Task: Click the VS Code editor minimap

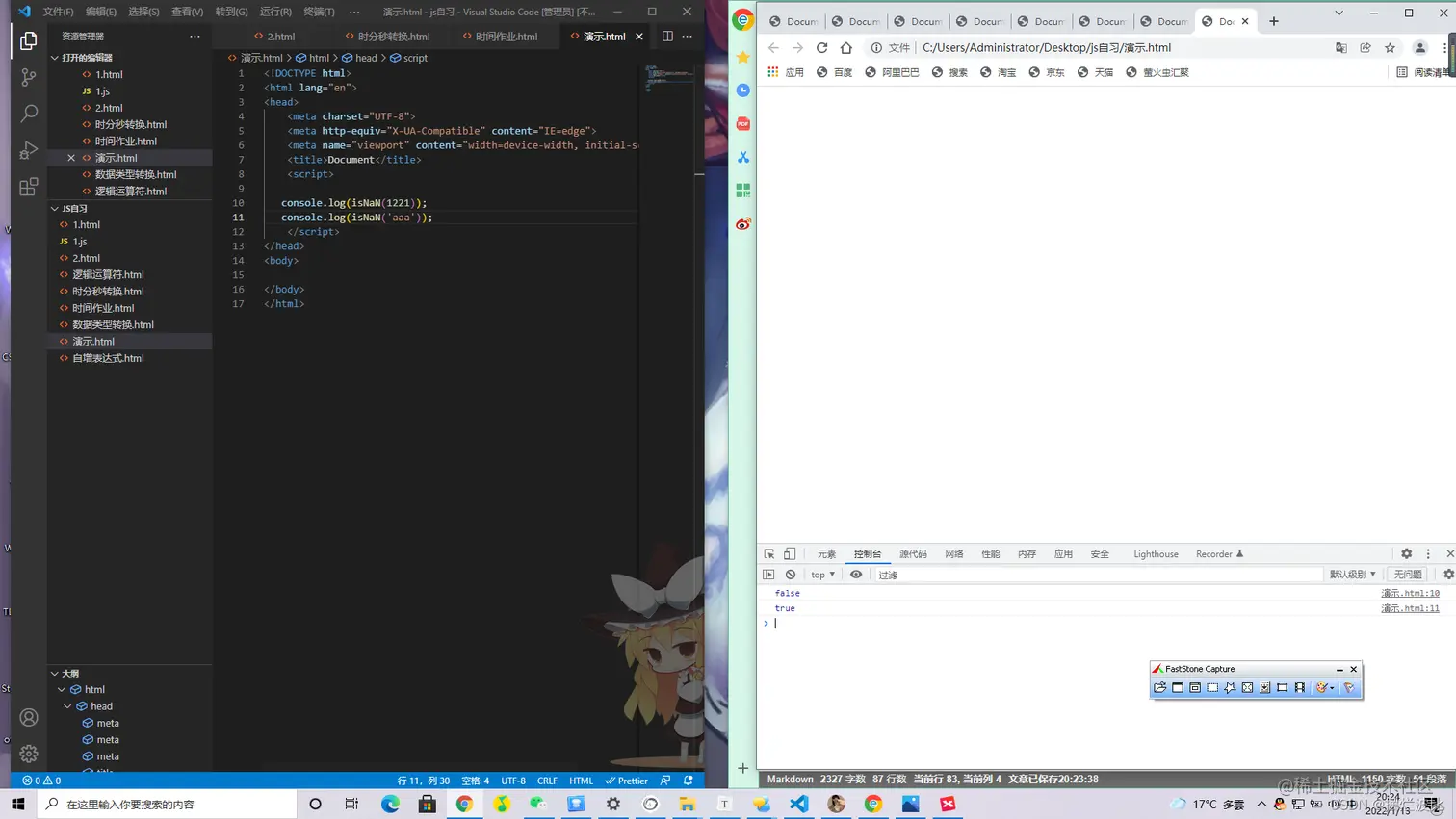Action: pos(668,77)
